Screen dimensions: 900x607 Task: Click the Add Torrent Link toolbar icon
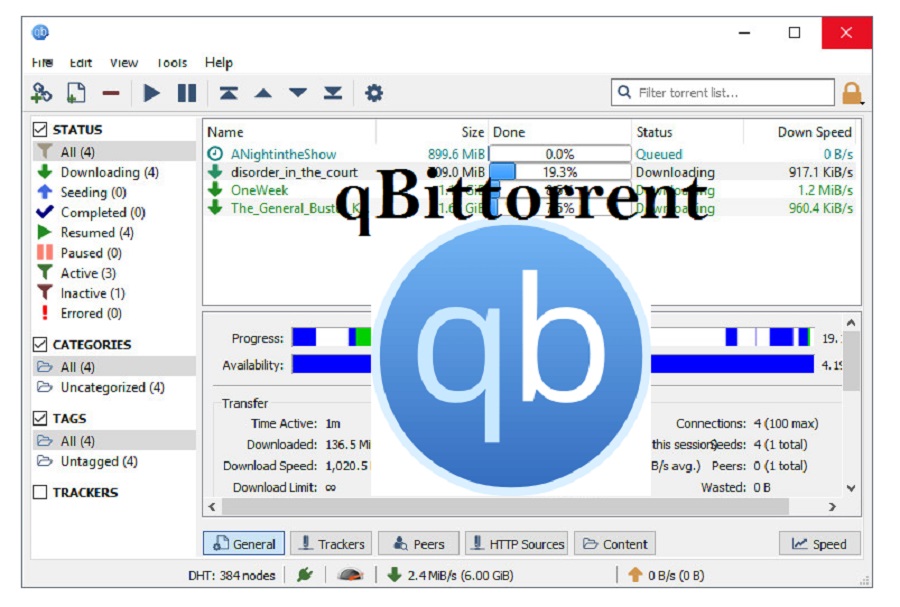(x=41, y=92)
